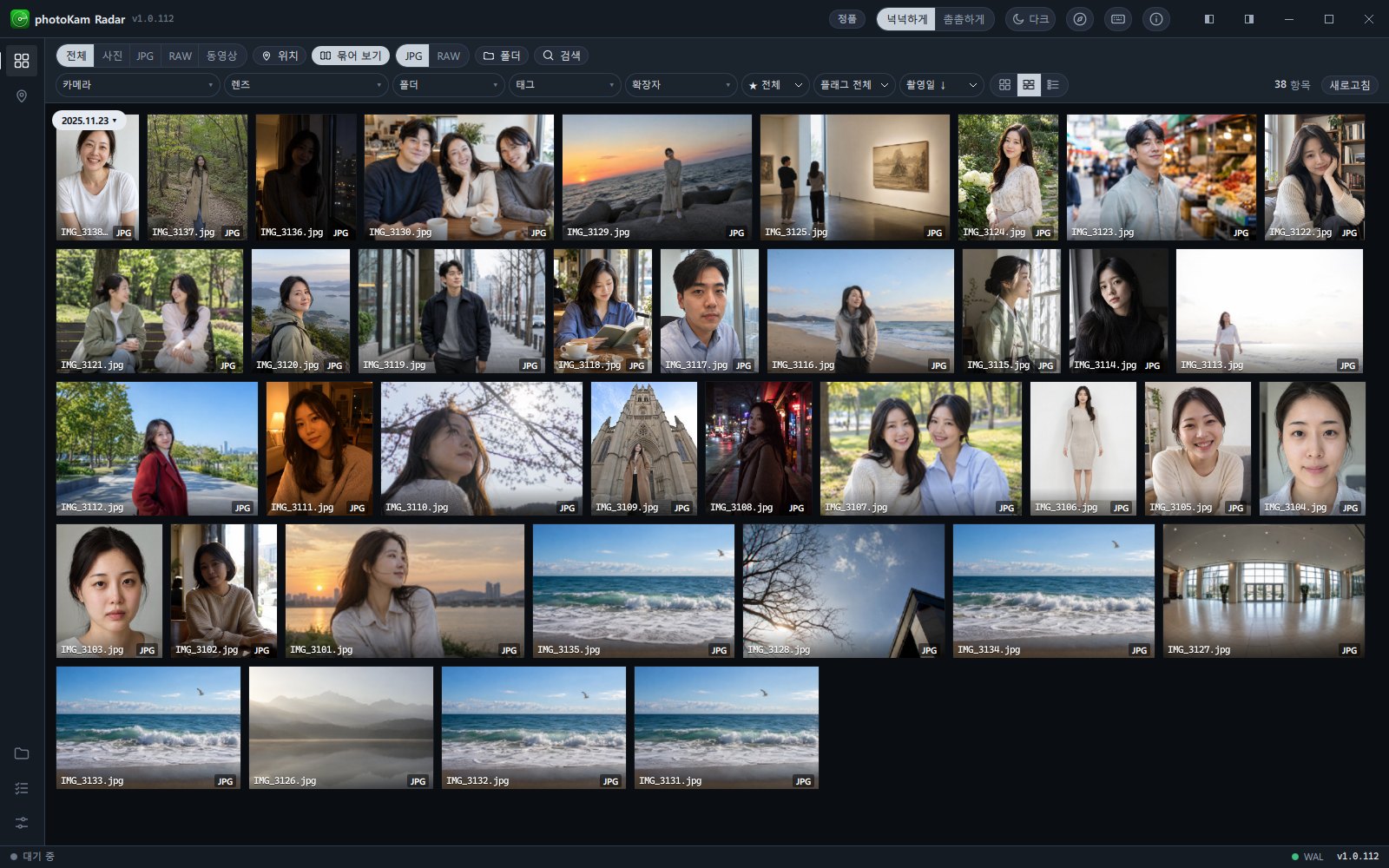Screen dimensions: 1389x868
Task: Open the keyboard shortcuts icon
Action: 1118,19
